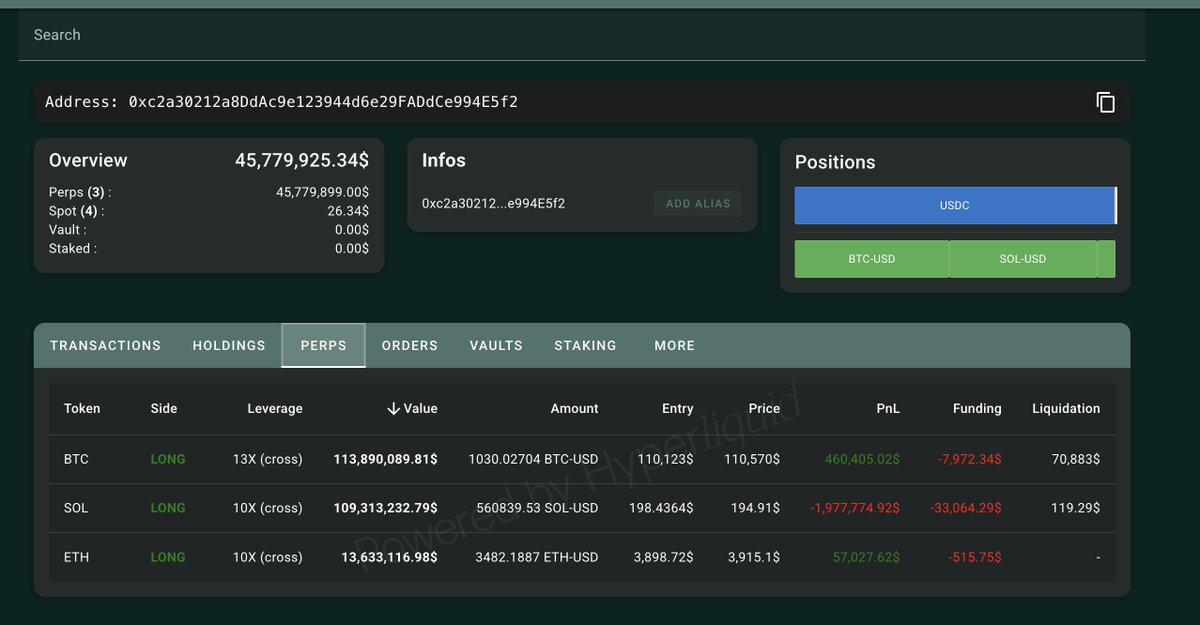Click the shortened address 0xc2a30212...e994E5f2

(494, 203)
